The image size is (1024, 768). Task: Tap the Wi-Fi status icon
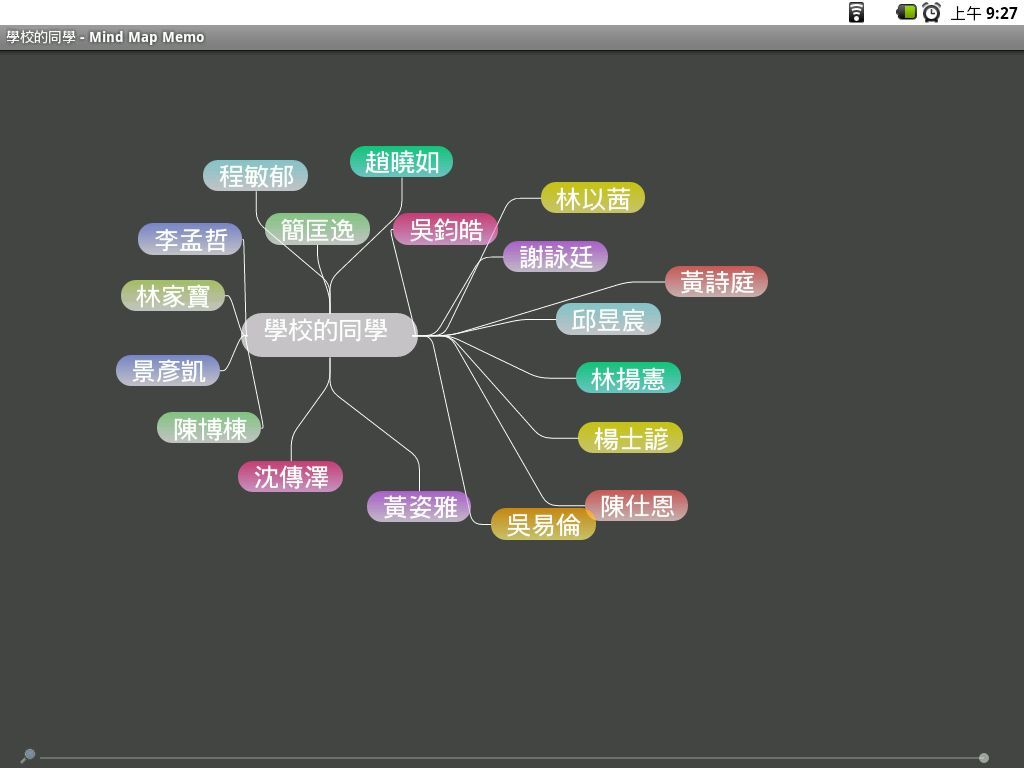[x=856, y=12]
